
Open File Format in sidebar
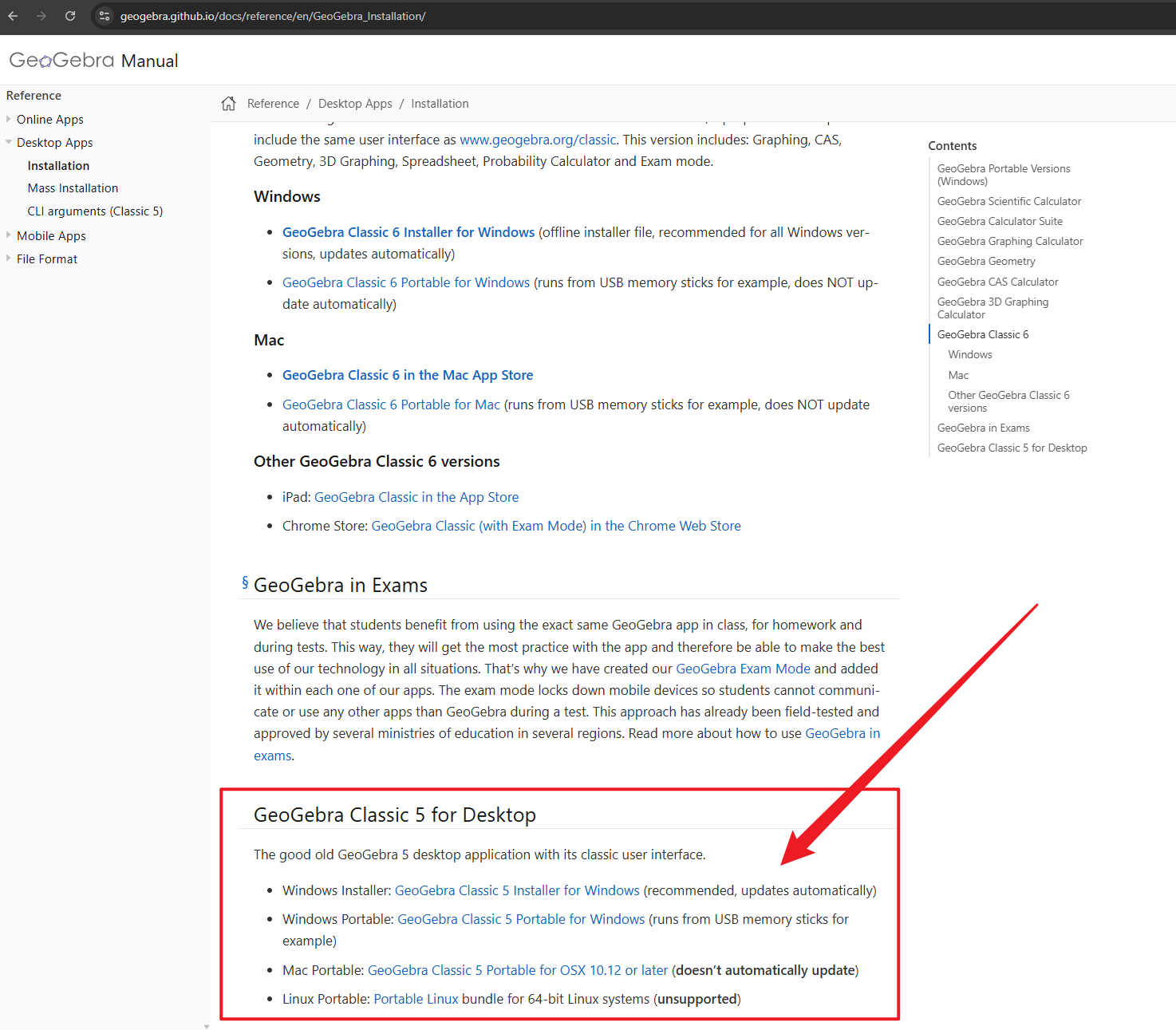(x=47, y=259)
